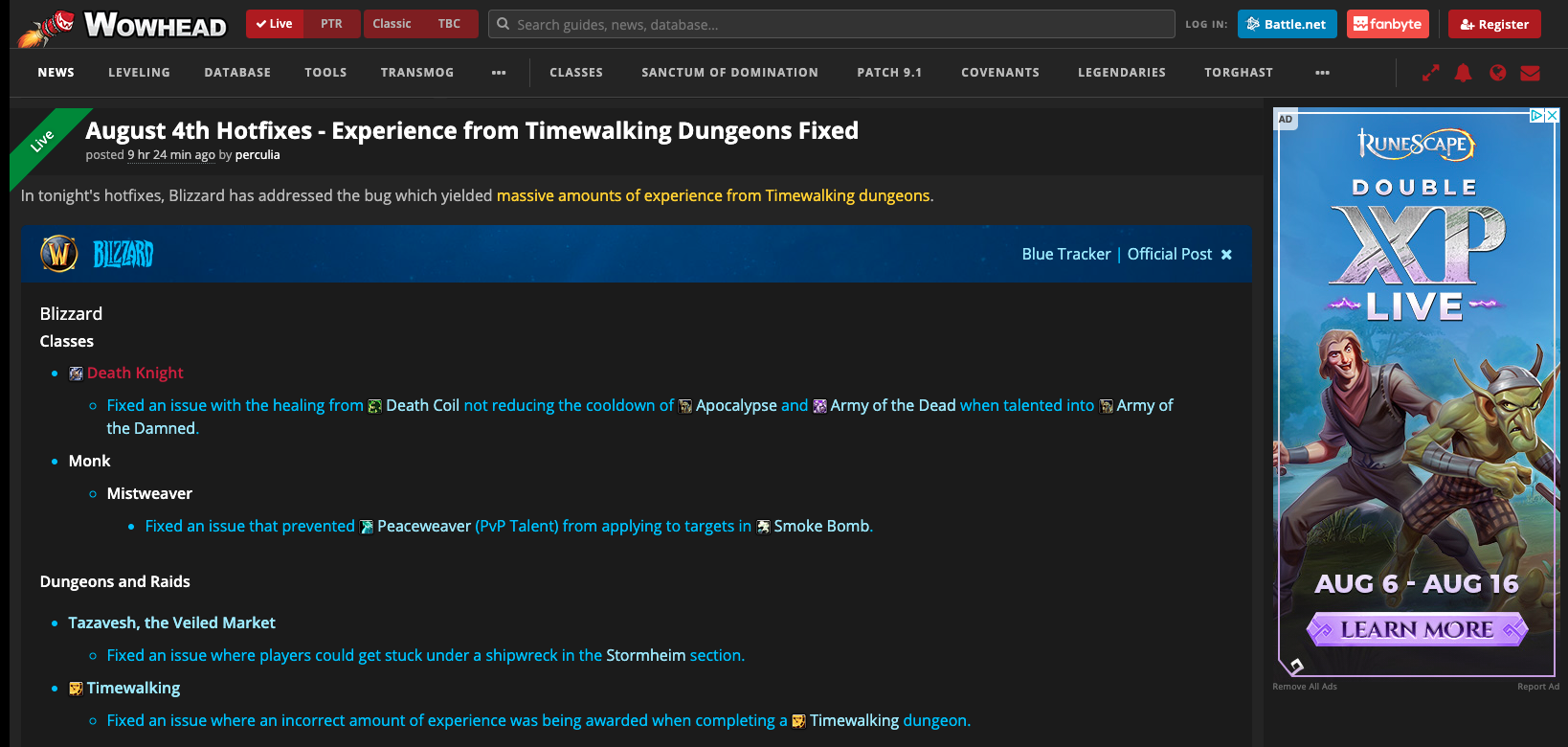
Task: Click the Apocalypse spell icon
Action: 685,406
